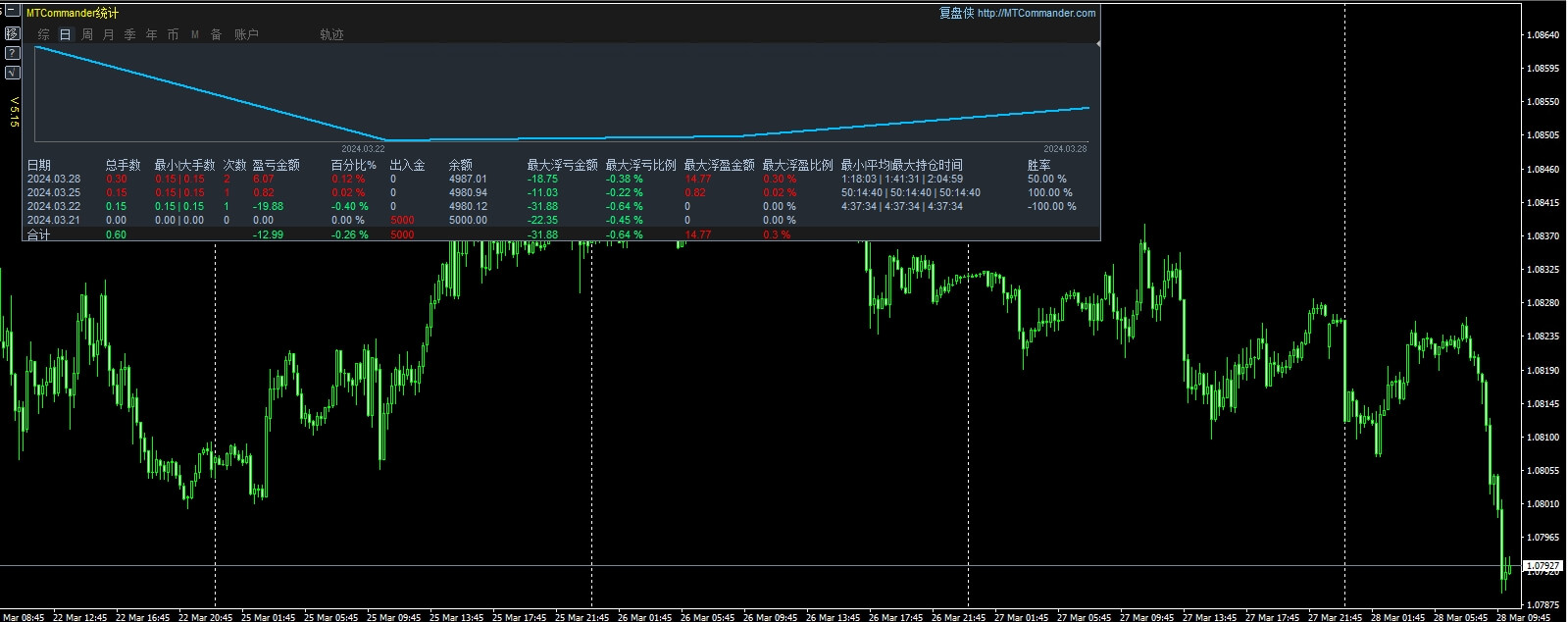The height and width of the screenshot is (622, 1568).
Task: Open the http://MTCommander.com link
Action: 1037,13
